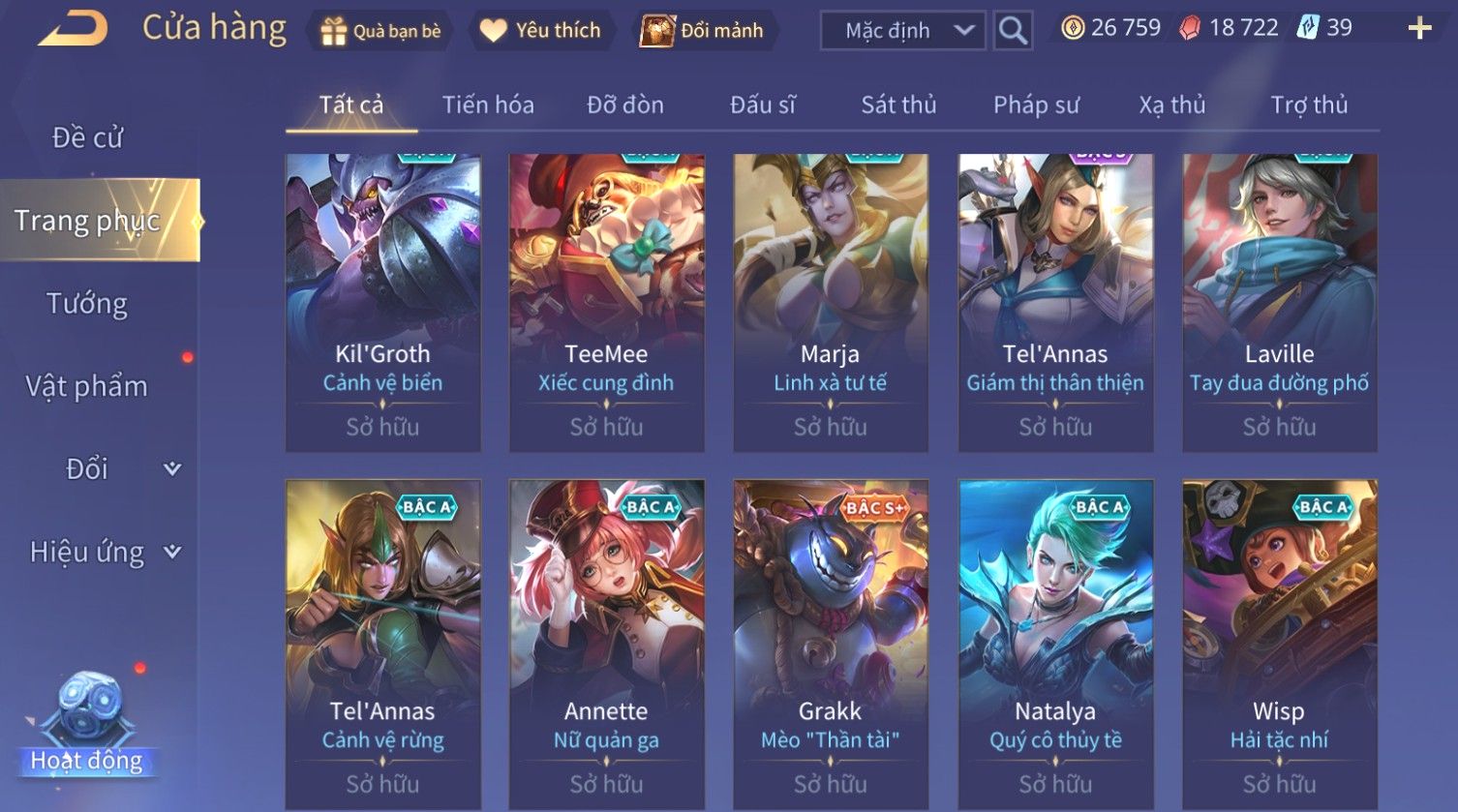The height and width of the screenshot is (812, 1458).
Task: Click the plus icon to add currency
Action: 1419,28
